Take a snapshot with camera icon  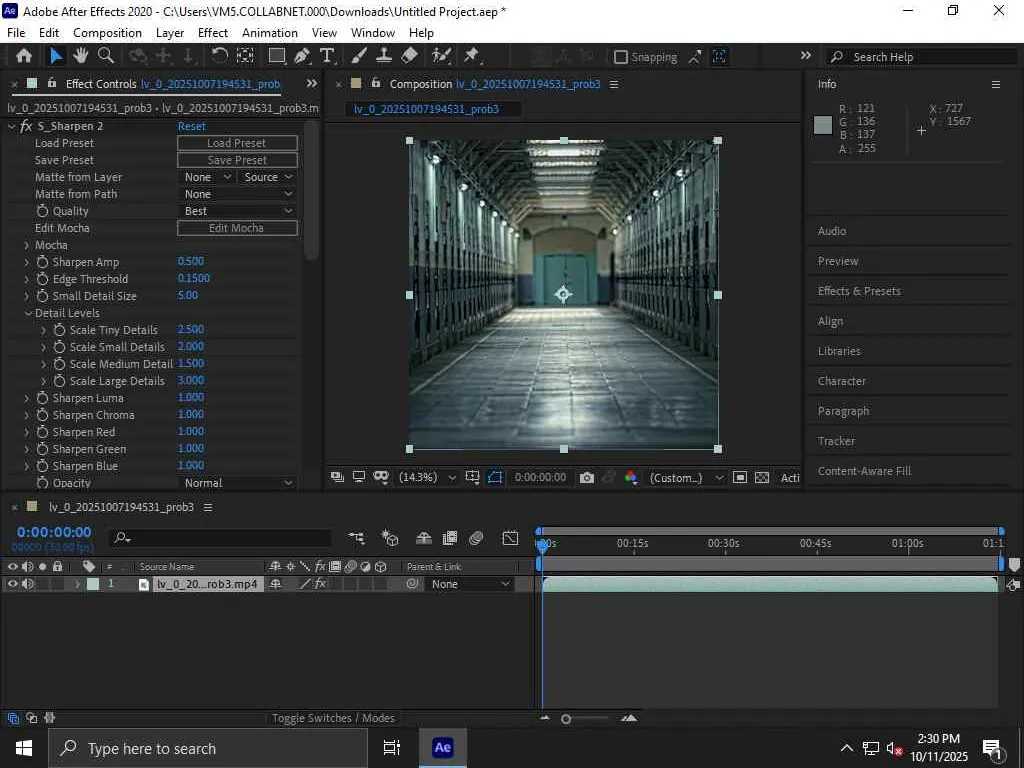587,478
